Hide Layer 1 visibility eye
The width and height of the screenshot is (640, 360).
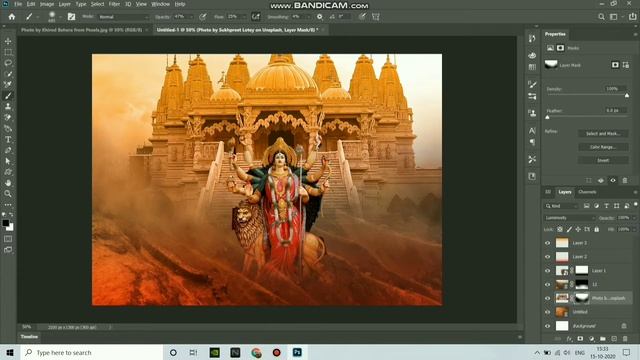coord(547,271)
